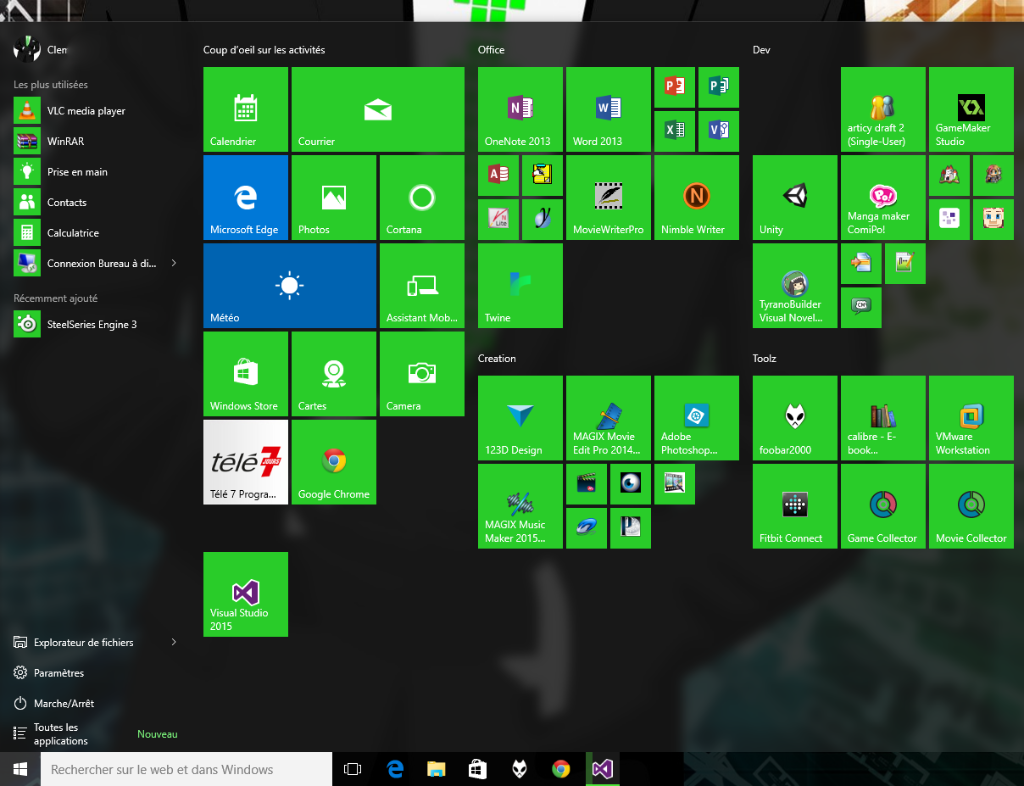Image resolution: width=1024 pixels, height=786 pixels.
Task: Click the small Excel tile
Action: pyautogui.click(x=675, y=131)
